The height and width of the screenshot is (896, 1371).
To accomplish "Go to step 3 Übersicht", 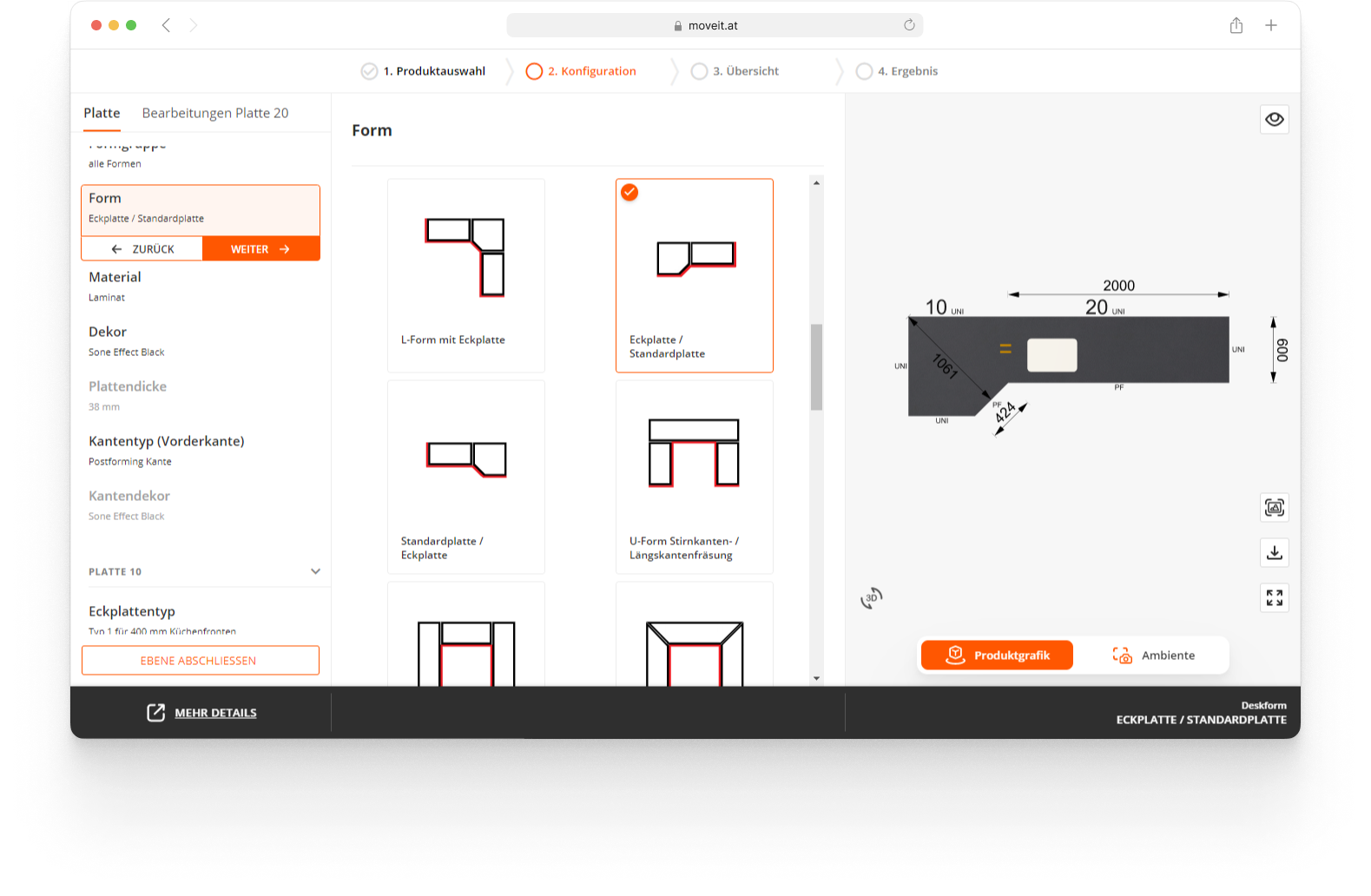I will point(735,71).
